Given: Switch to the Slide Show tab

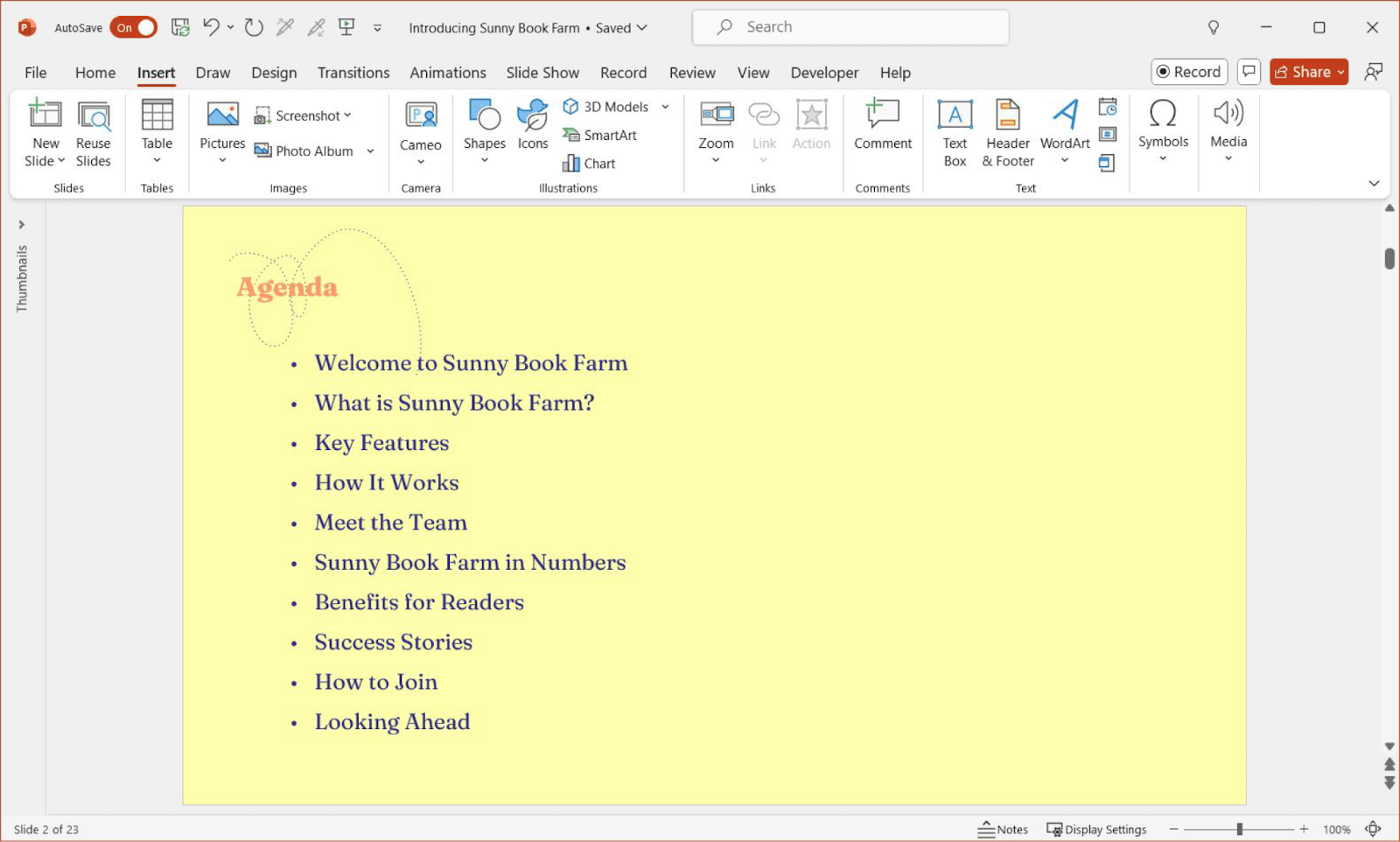Looking at the screenshot, I should click(542, 73).
